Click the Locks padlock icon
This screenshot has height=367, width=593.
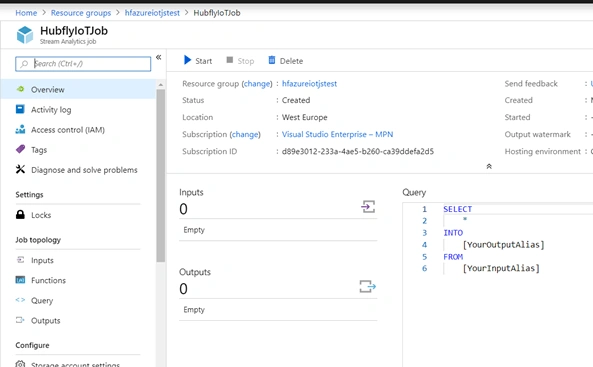(20, 215)
